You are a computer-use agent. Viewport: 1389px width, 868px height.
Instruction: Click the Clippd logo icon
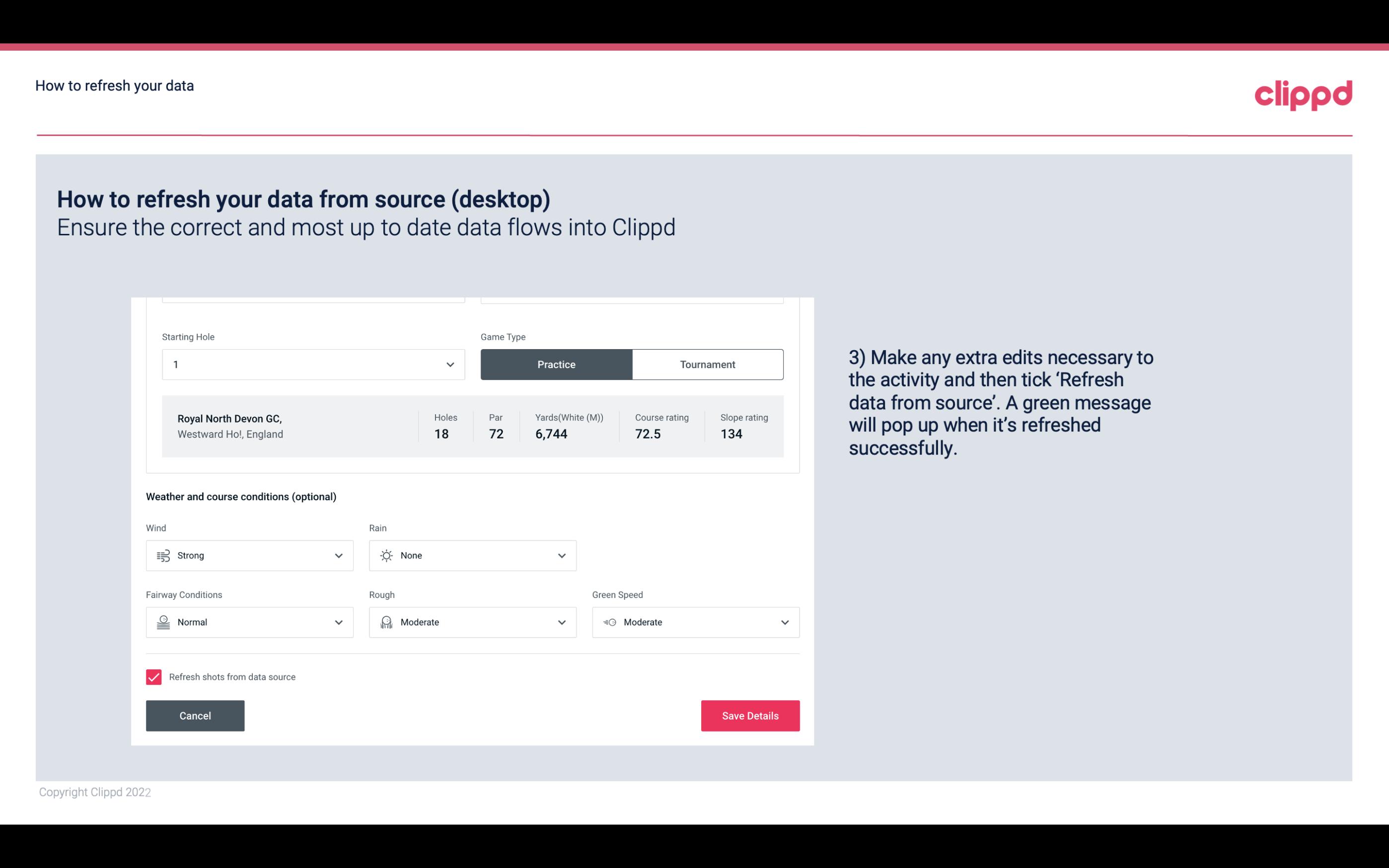pyautogui.click(x=1303, y=95)
